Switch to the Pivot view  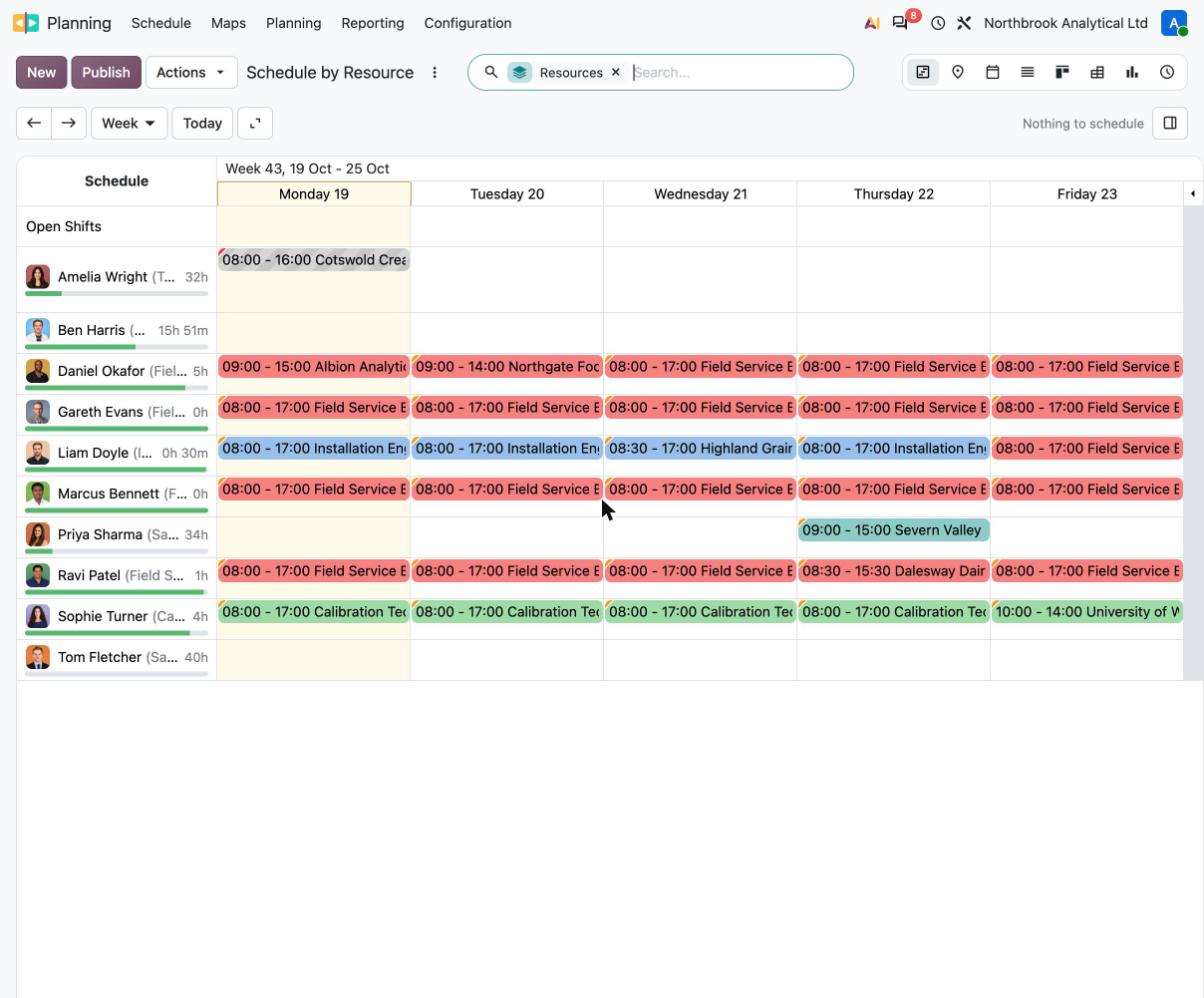1097,72
